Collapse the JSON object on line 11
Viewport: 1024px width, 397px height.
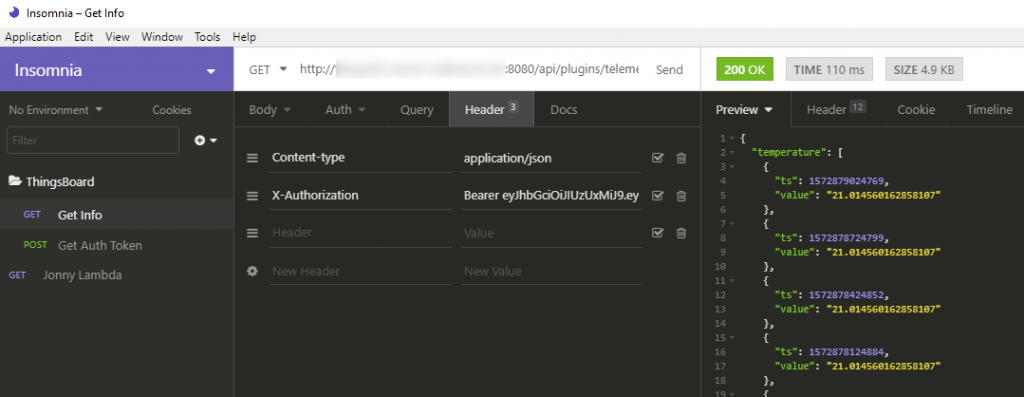(733, 281)
